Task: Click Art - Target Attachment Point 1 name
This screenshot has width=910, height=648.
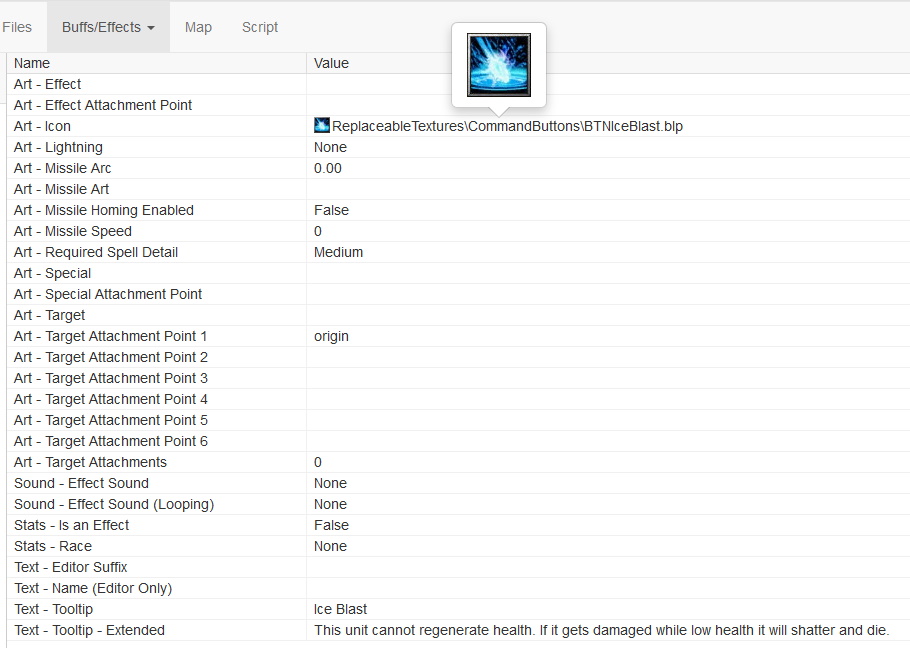Action: pos(110,336)
